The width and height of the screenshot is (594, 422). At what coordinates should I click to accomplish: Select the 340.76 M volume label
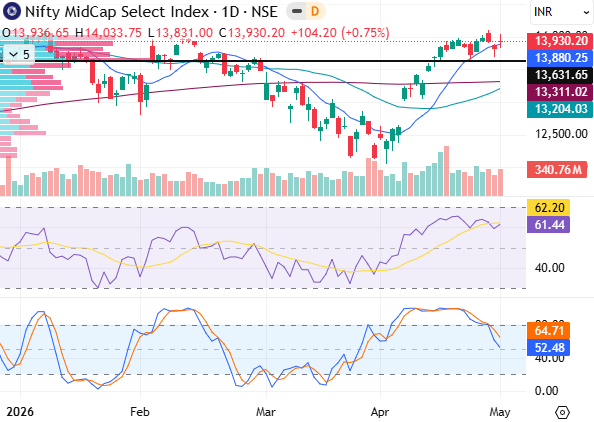(557, 169)
